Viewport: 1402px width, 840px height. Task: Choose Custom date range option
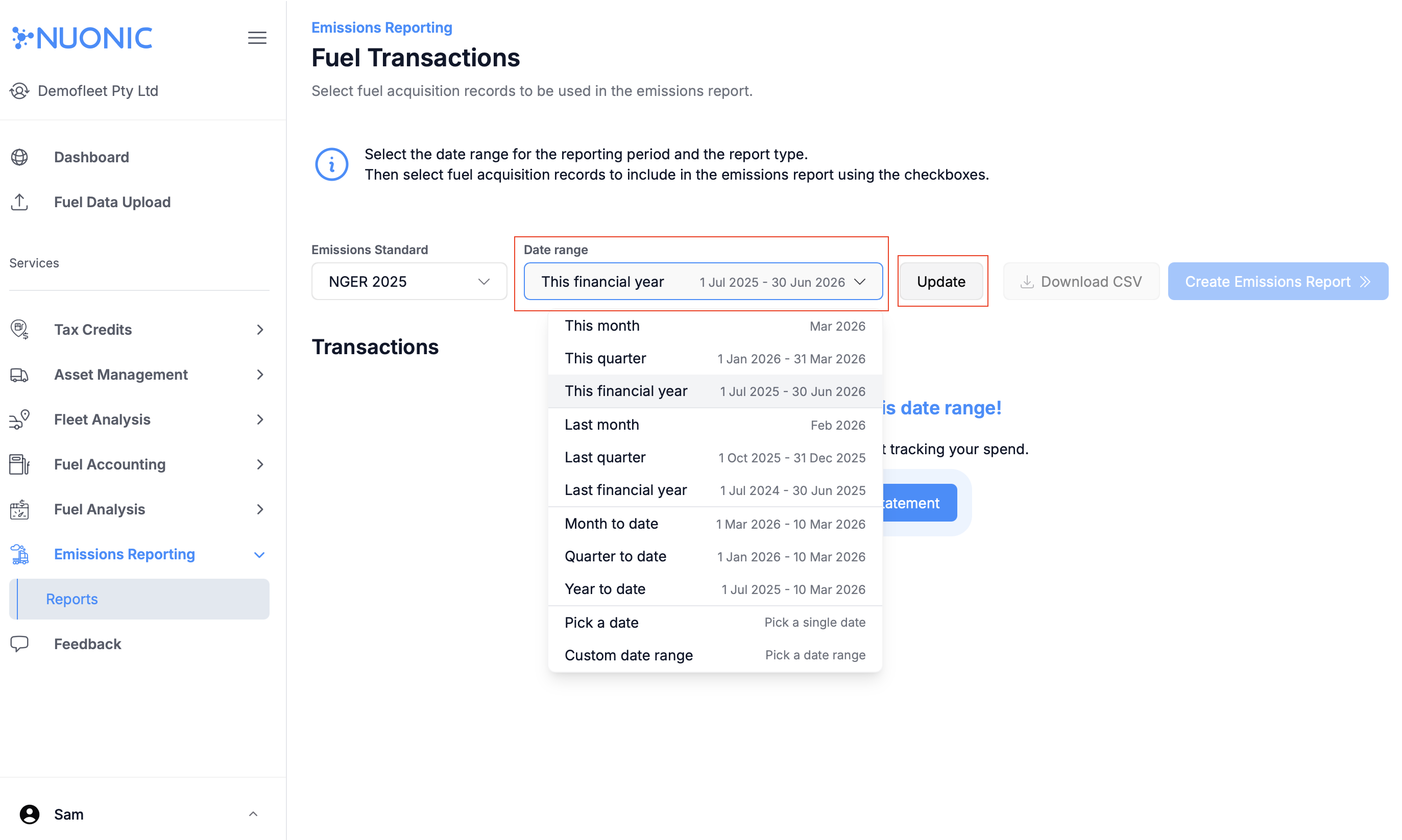pos(715,655)
